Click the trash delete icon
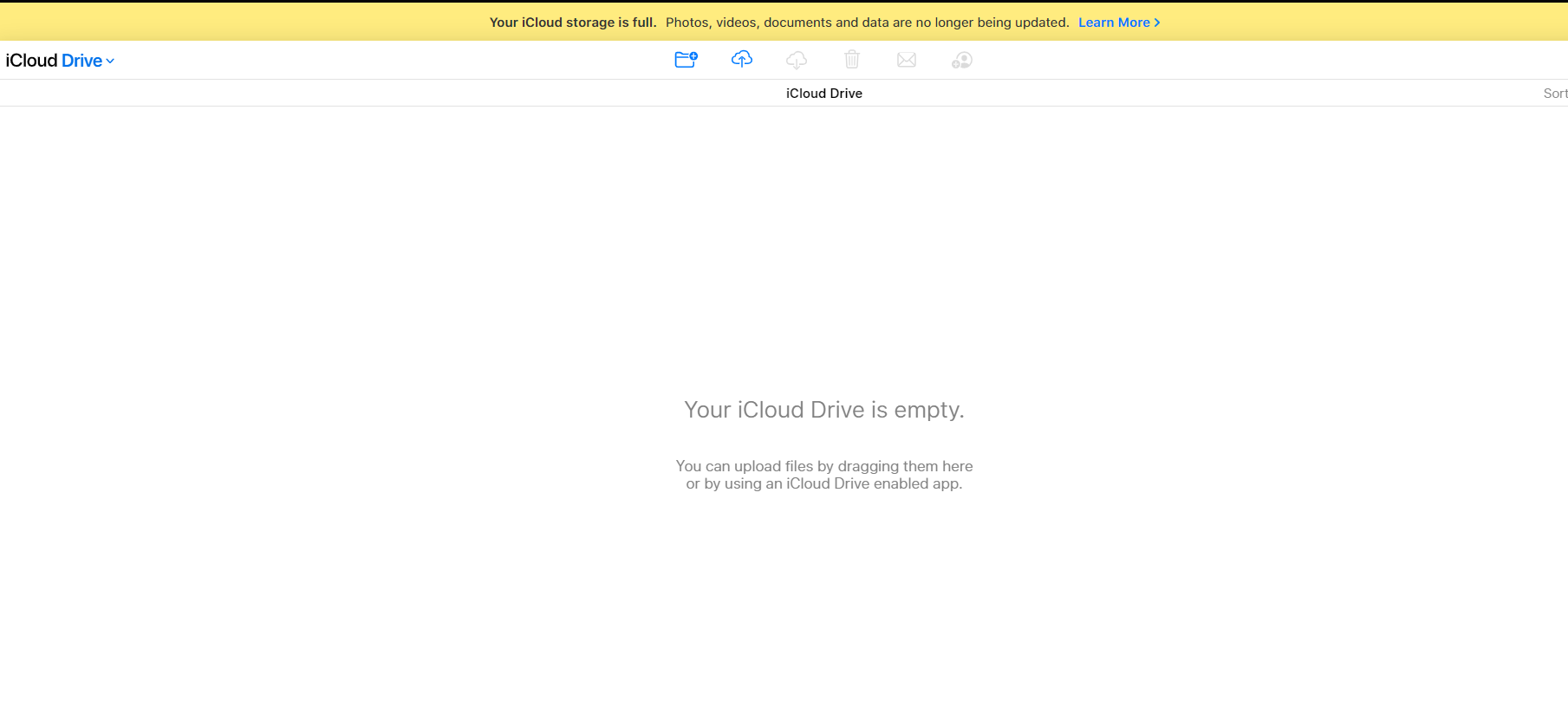The image size is (1568, 713). pyautogui.click(x=852, y=59)
